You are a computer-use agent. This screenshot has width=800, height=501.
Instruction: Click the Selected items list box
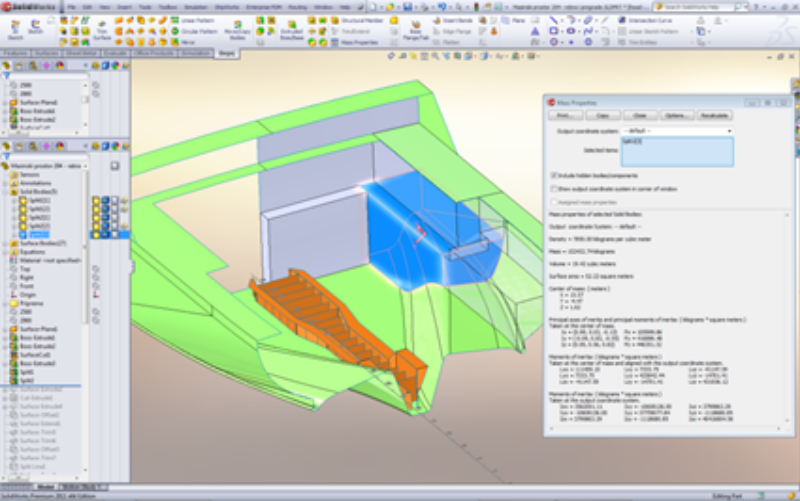click(676, 151)
